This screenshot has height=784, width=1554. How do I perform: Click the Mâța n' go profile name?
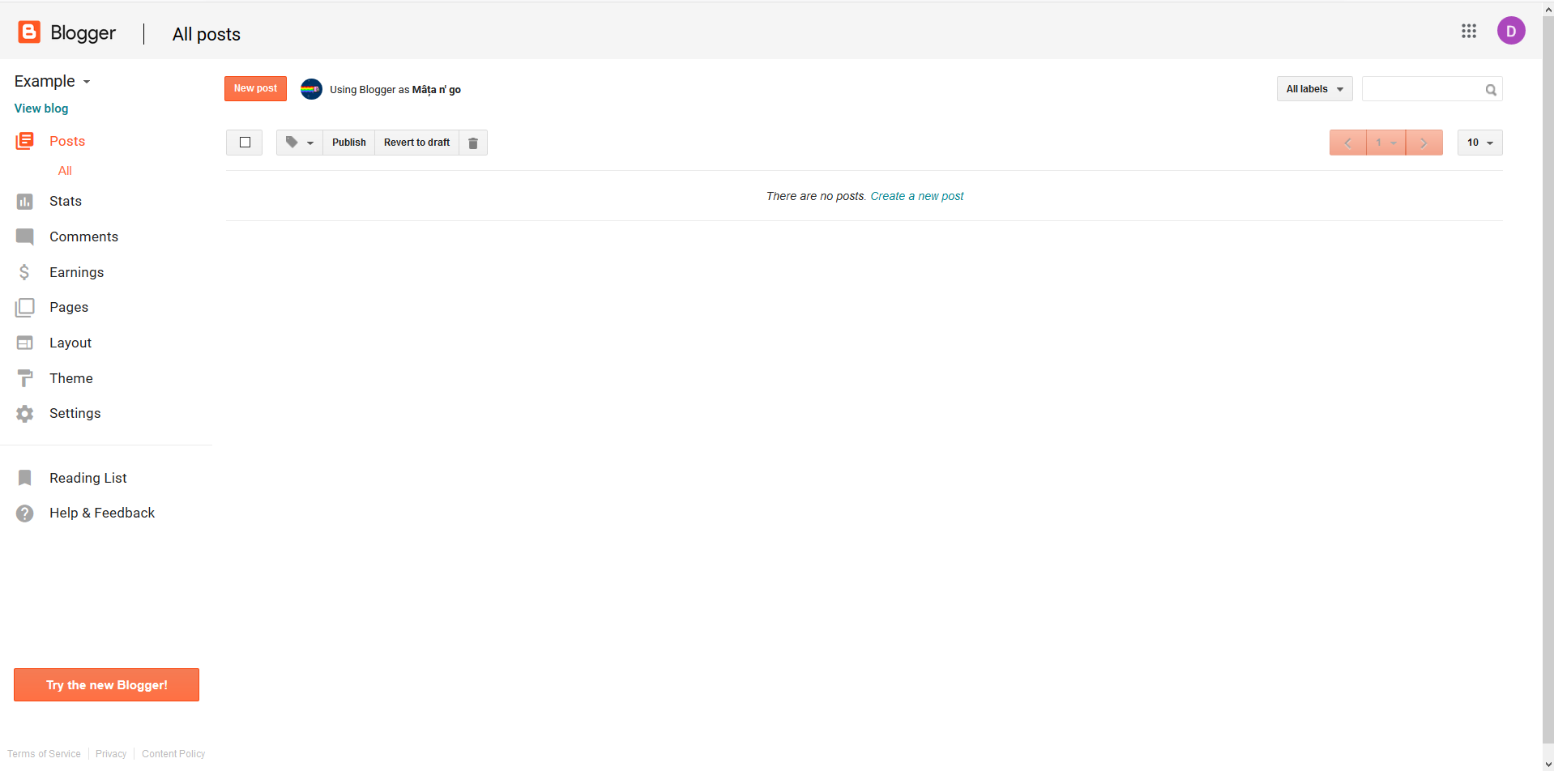[436, 90]
